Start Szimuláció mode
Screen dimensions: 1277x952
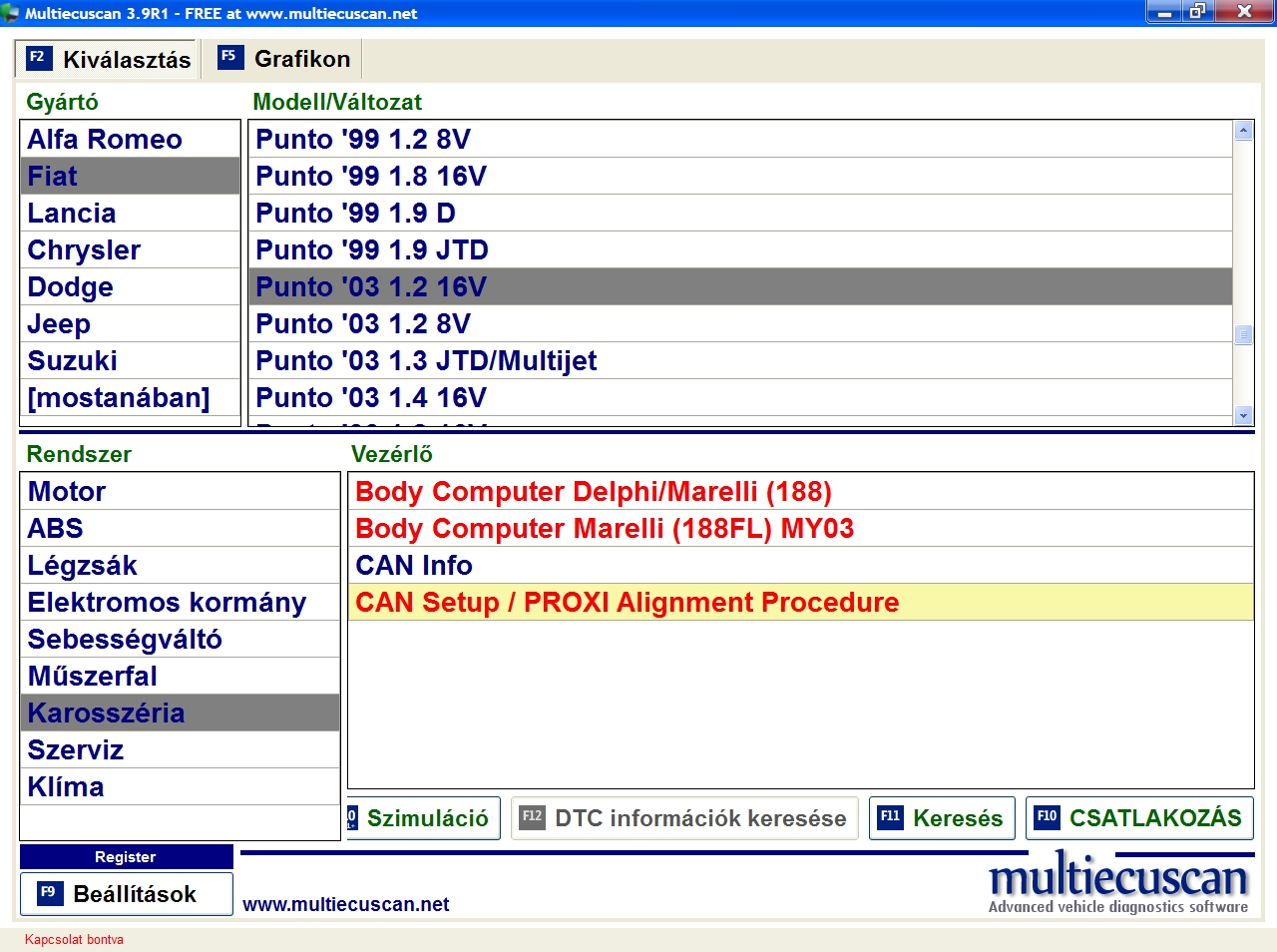[424, 818]
